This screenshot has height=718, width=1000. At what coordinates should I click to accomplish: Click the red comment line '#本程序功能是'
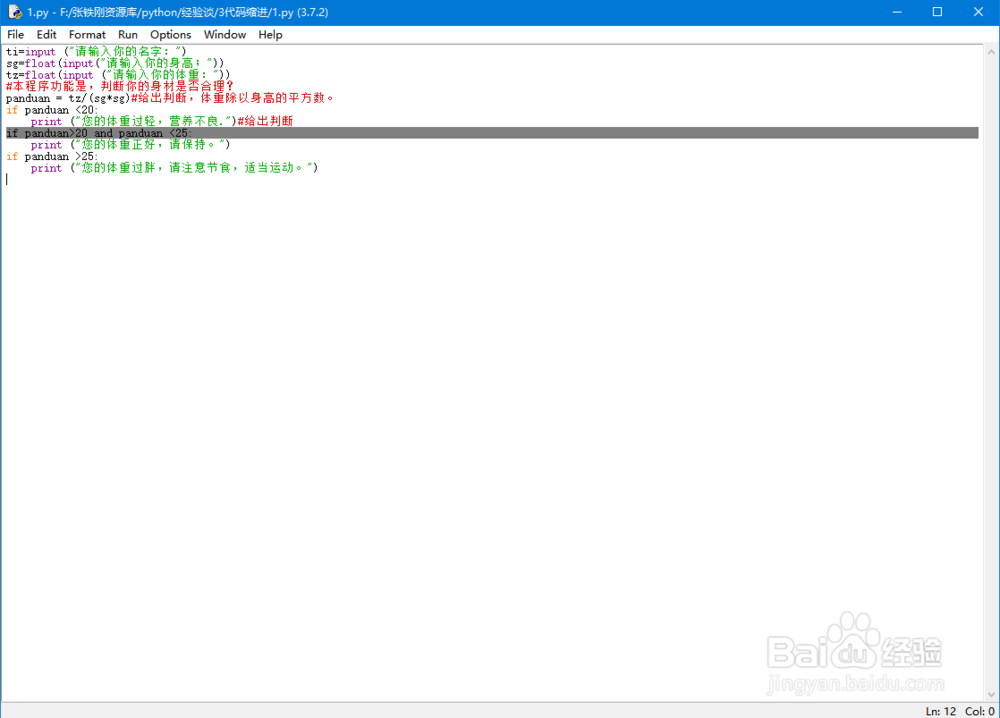coord(120,86)
